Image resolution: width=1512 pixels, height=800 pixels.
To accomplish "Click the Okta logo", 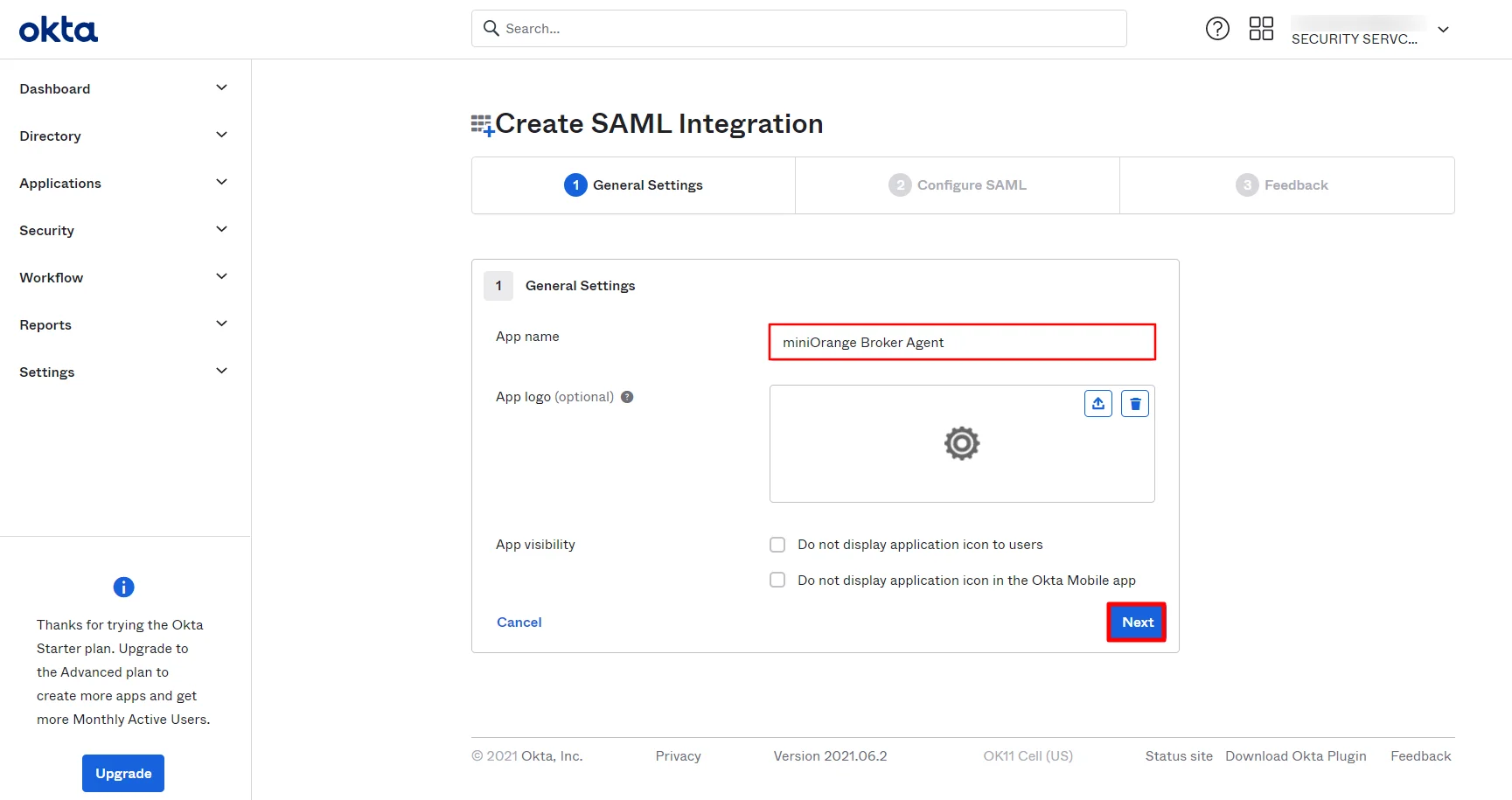I will pyautogui.click(x=58, y=28).
